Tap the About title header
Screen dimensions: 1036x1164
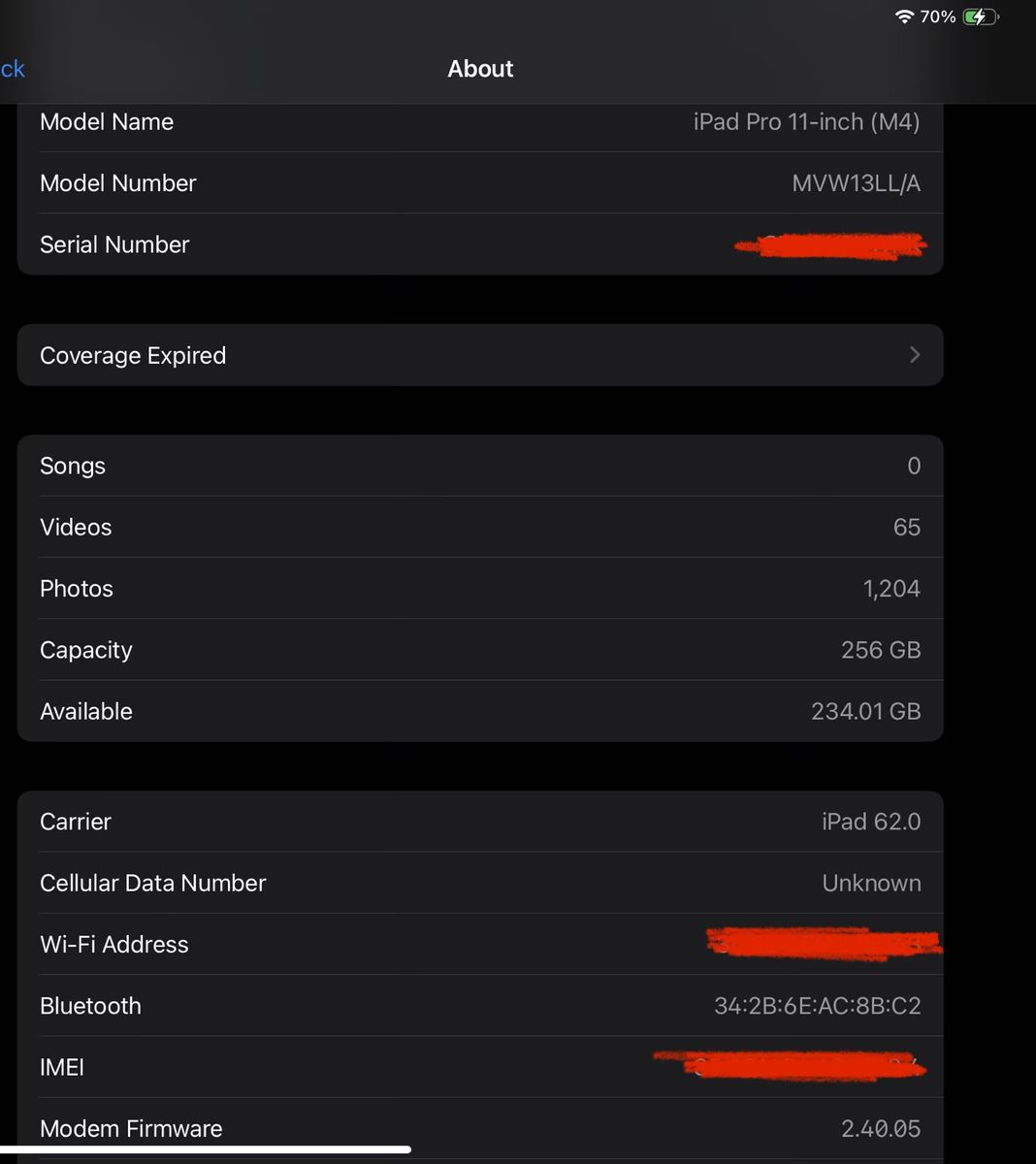click(x=480, y=69)
